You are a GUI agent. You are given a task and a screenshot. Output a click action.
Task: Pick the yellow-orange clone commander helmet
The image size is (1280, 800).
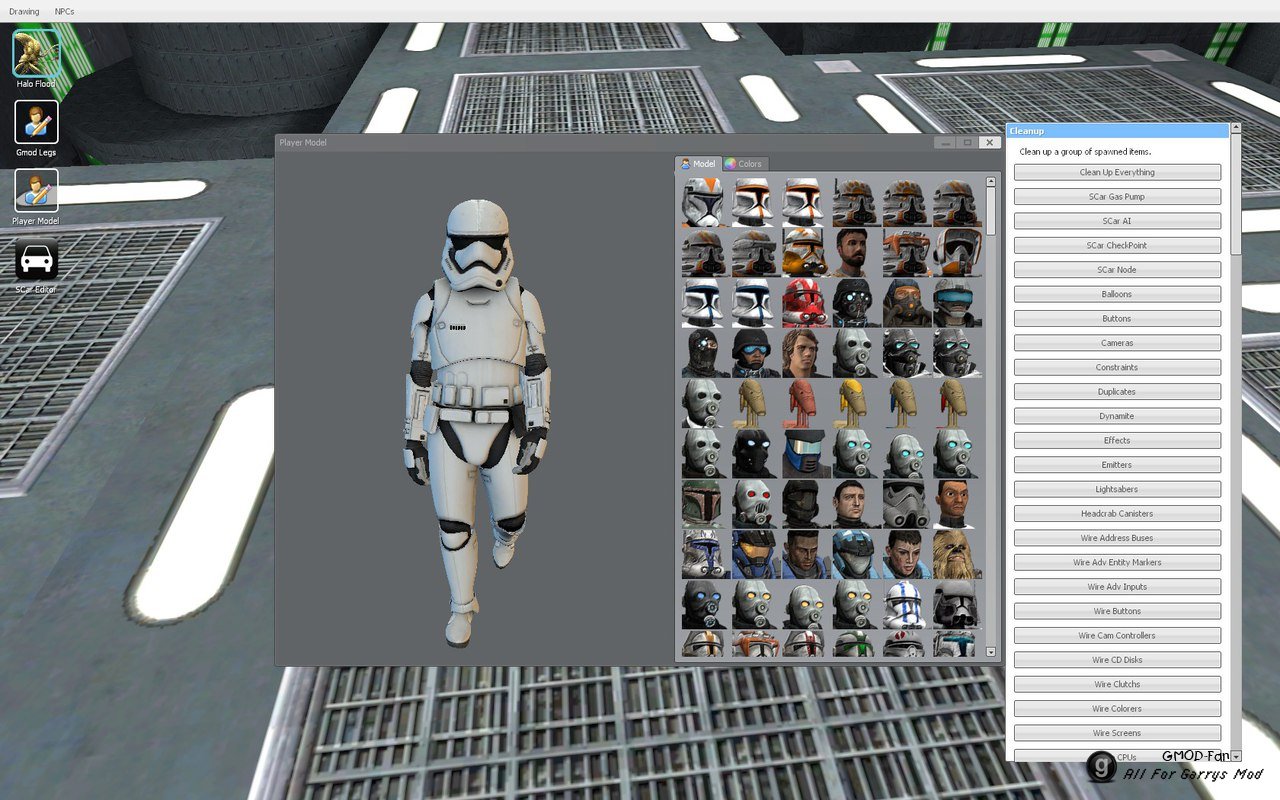coord(807,252)
